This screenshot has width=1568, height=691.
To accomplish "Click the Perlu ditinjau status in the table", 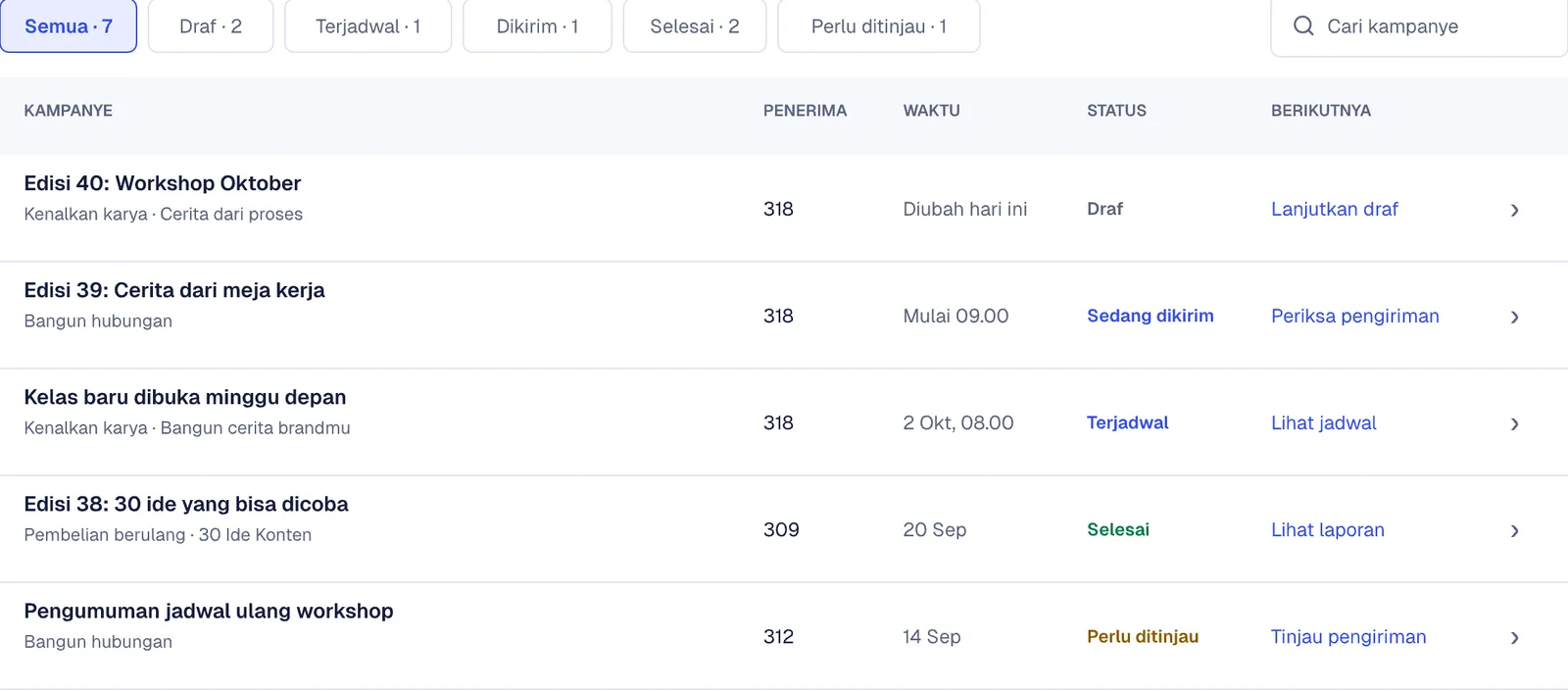I will pyautogui.click(x=1143, y=636).
